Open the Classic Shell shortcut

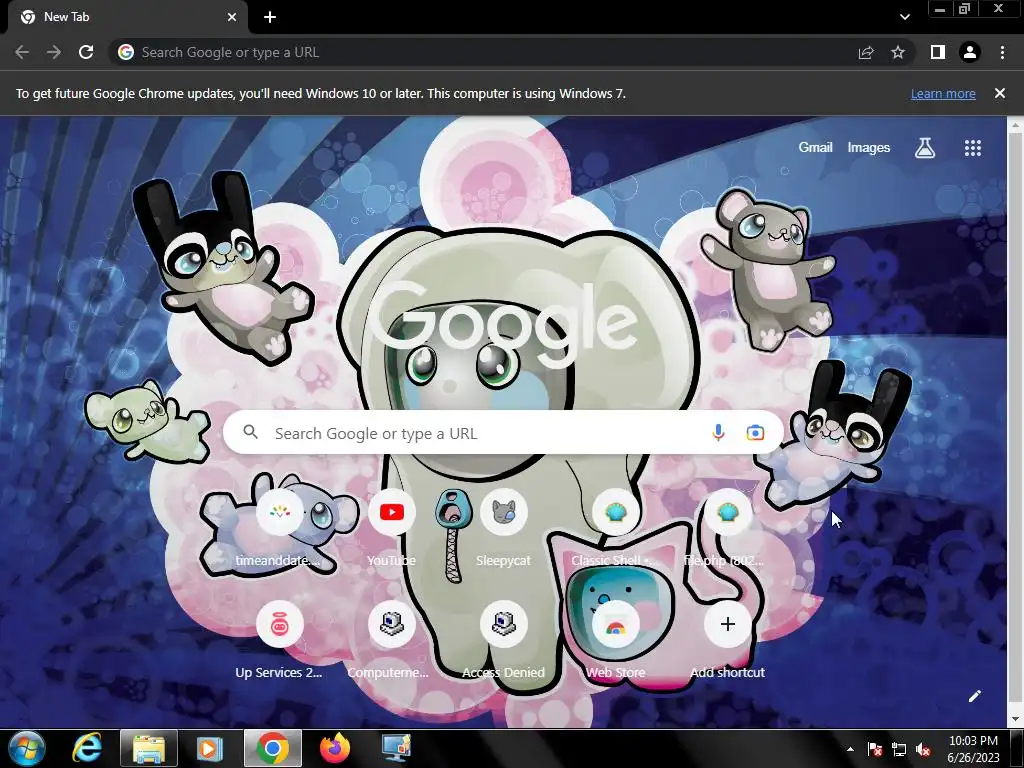(x=615, y=527)
